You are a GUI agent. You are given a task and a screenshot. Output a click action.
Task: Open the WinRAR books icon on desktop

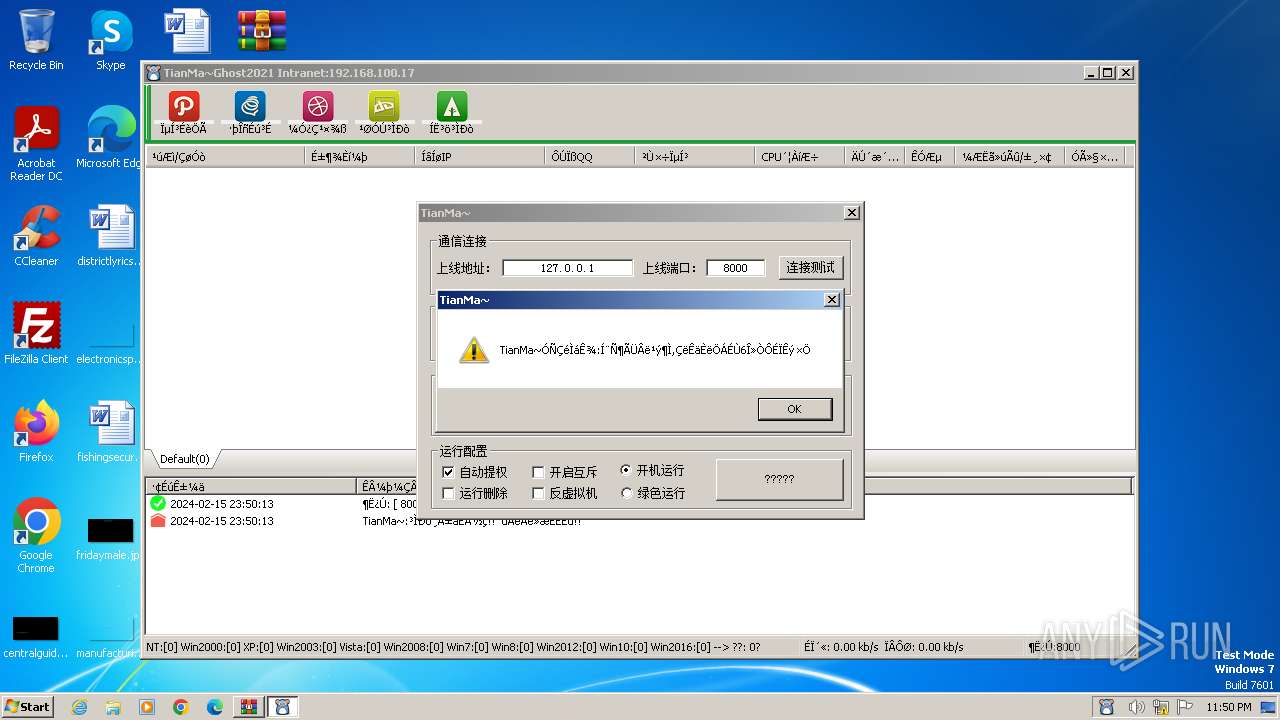[x=262, y=31]
